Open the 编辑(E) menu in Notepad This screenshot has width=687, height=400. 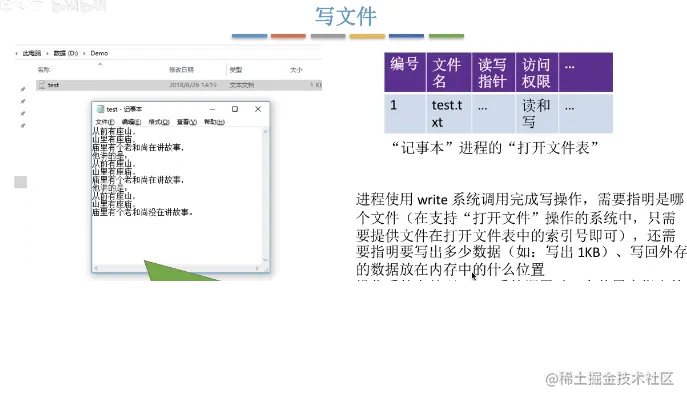(131, 122)
